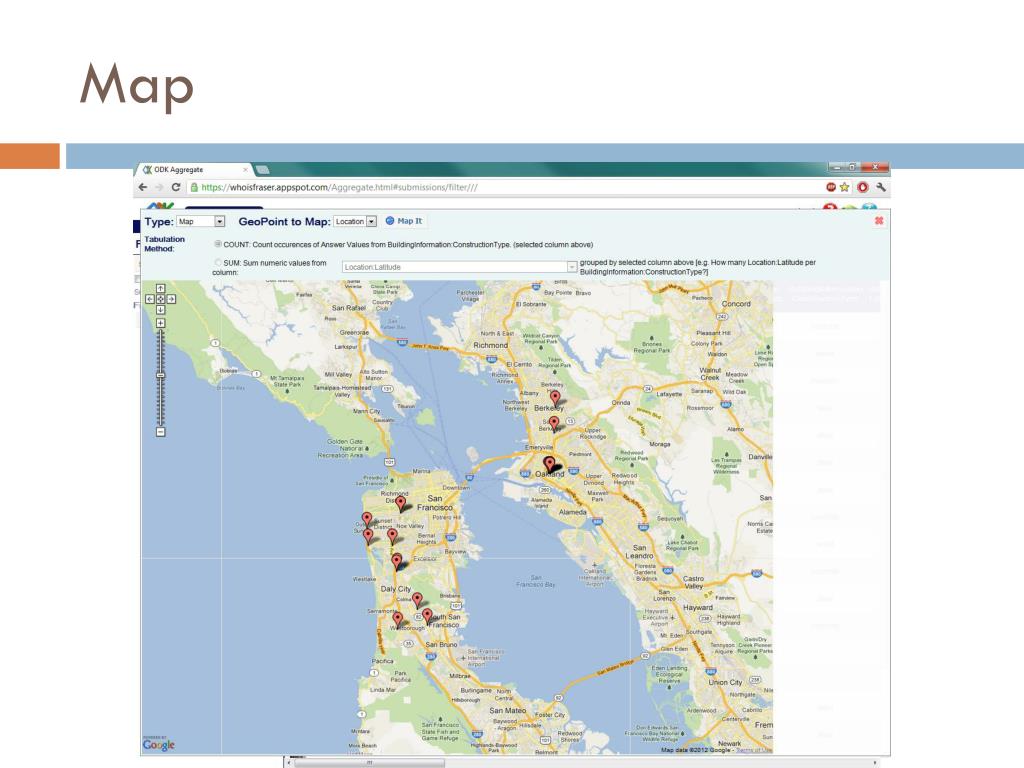
Task: Click the horizontal scrollbar below the map
Action: tap(581, 762)
